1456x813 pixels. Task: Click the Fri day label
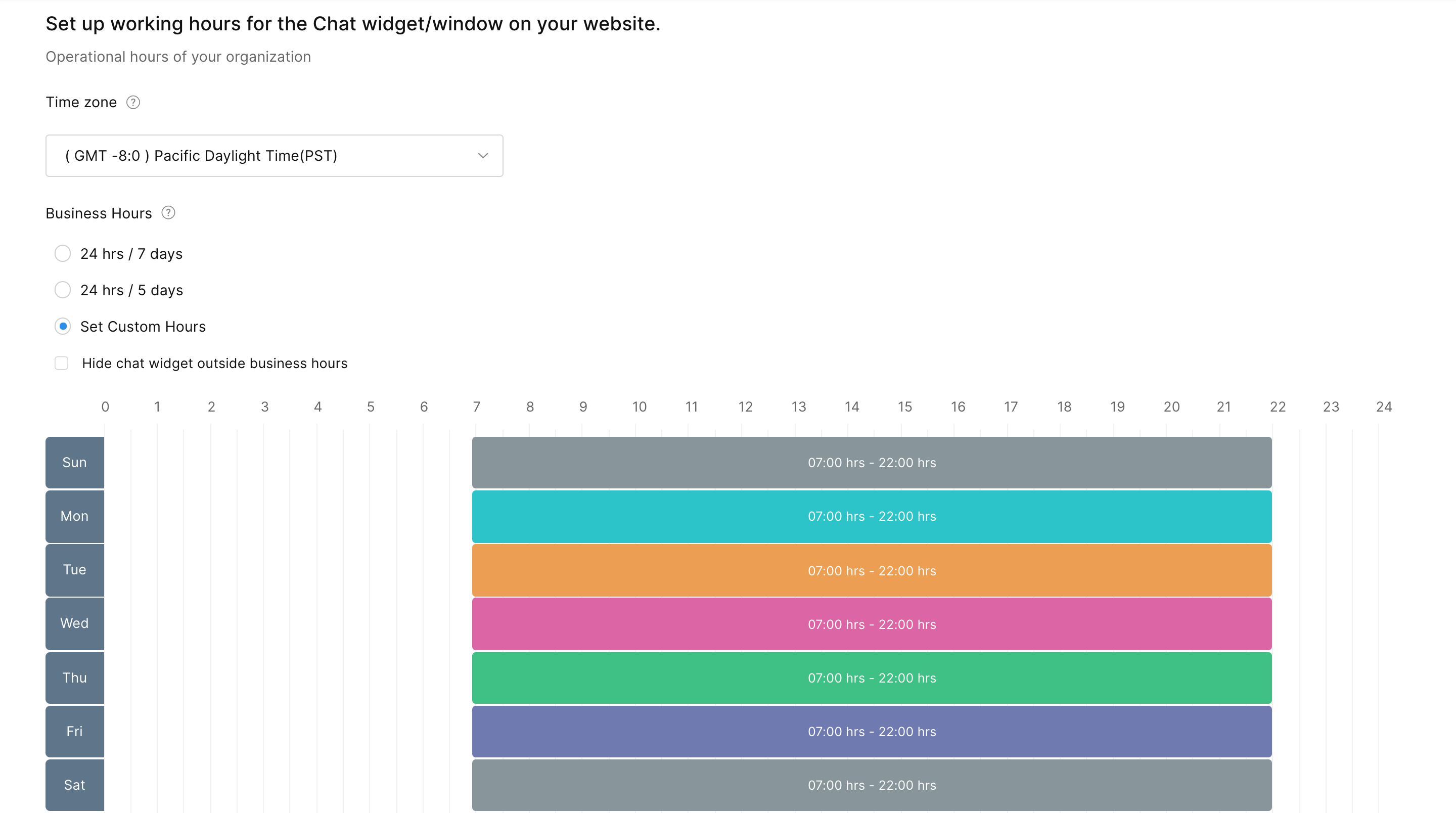pos(75,731)
